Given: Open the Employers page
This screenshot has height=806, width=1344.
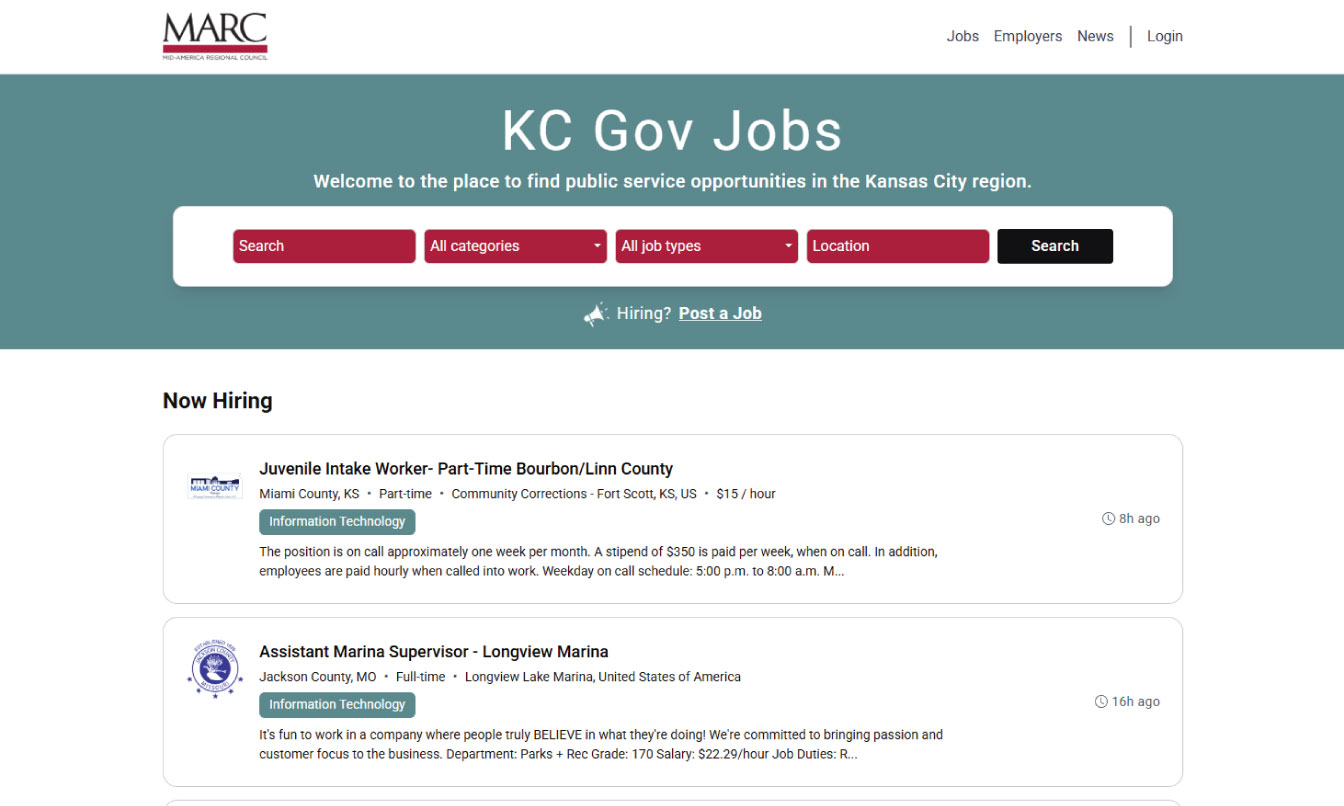Looking at the screenshot, I should point(1028,36).
